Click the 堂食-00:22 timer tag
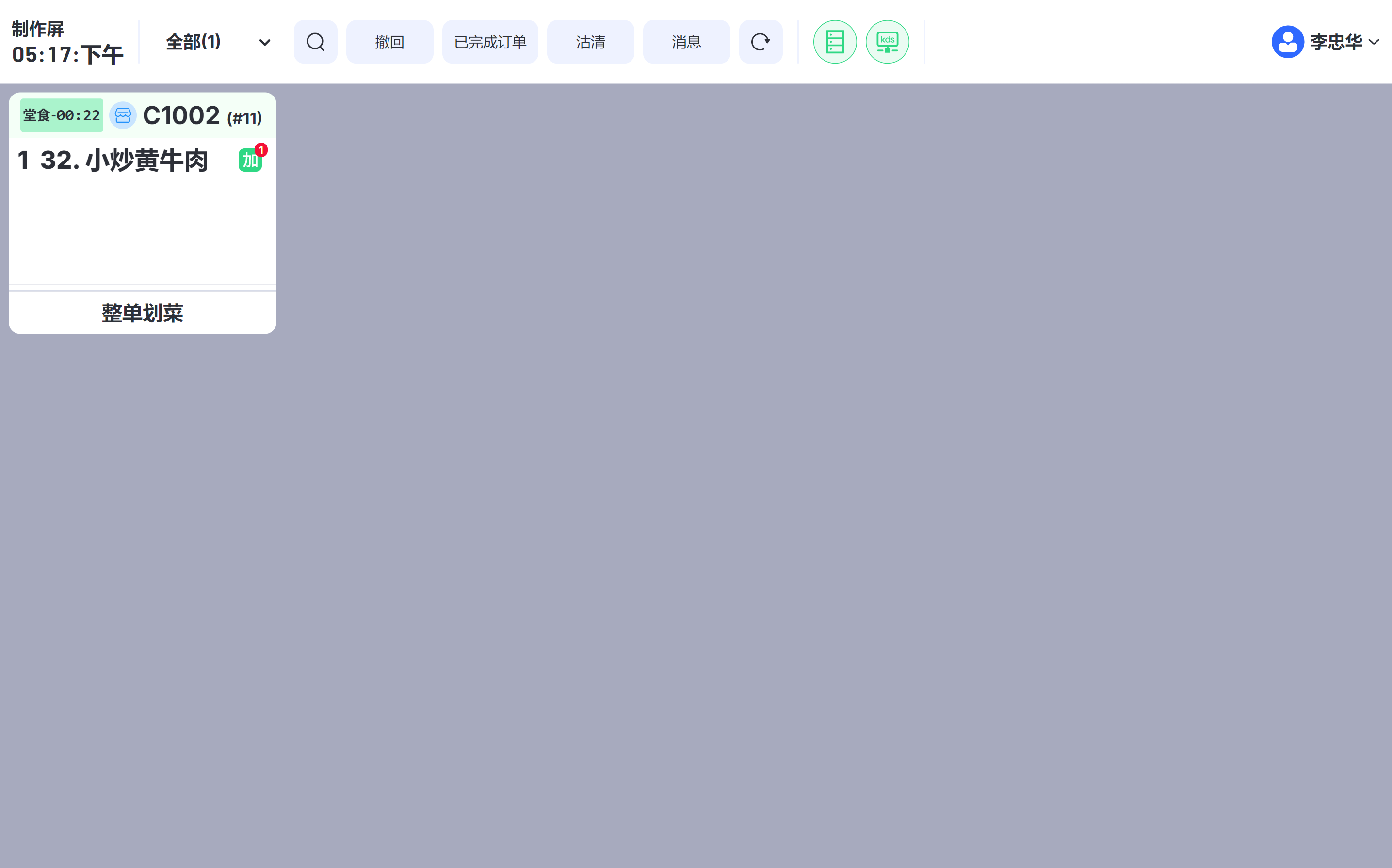 62,115
